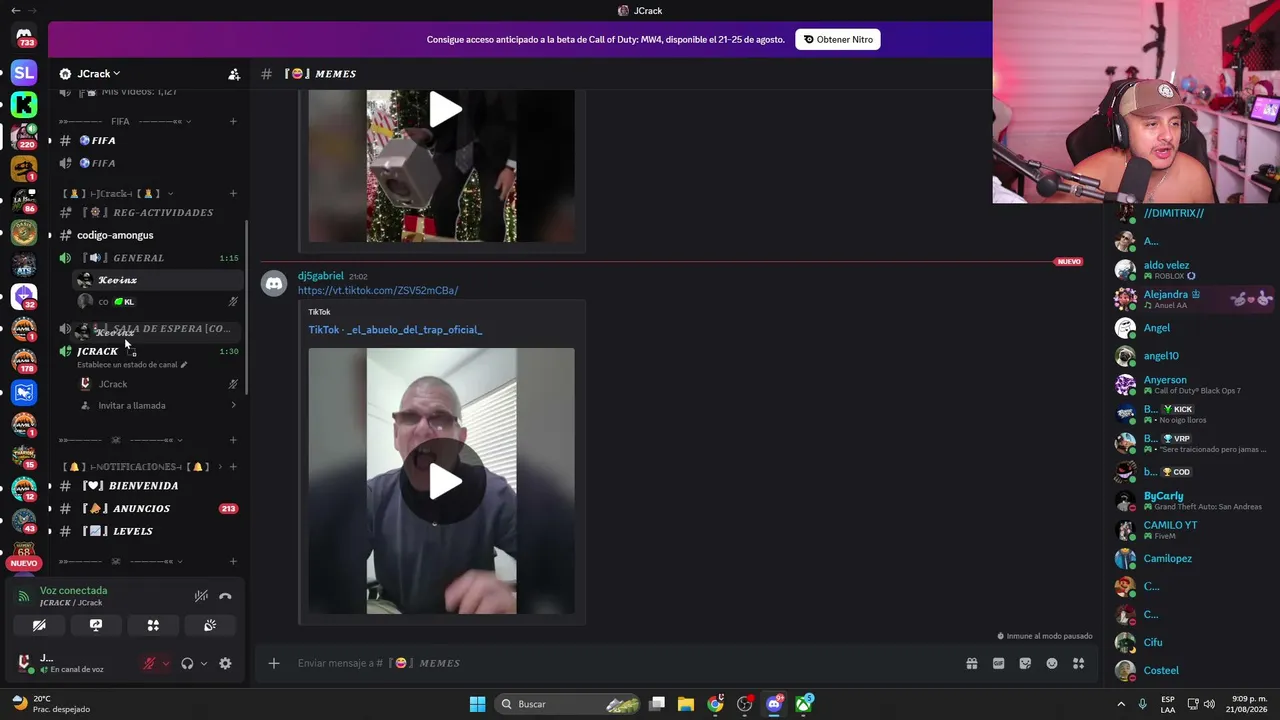The width and height of the screenshot is (1280, 720).
Task: Click the plus attachment button in message bar
Action: coord(274,663)
